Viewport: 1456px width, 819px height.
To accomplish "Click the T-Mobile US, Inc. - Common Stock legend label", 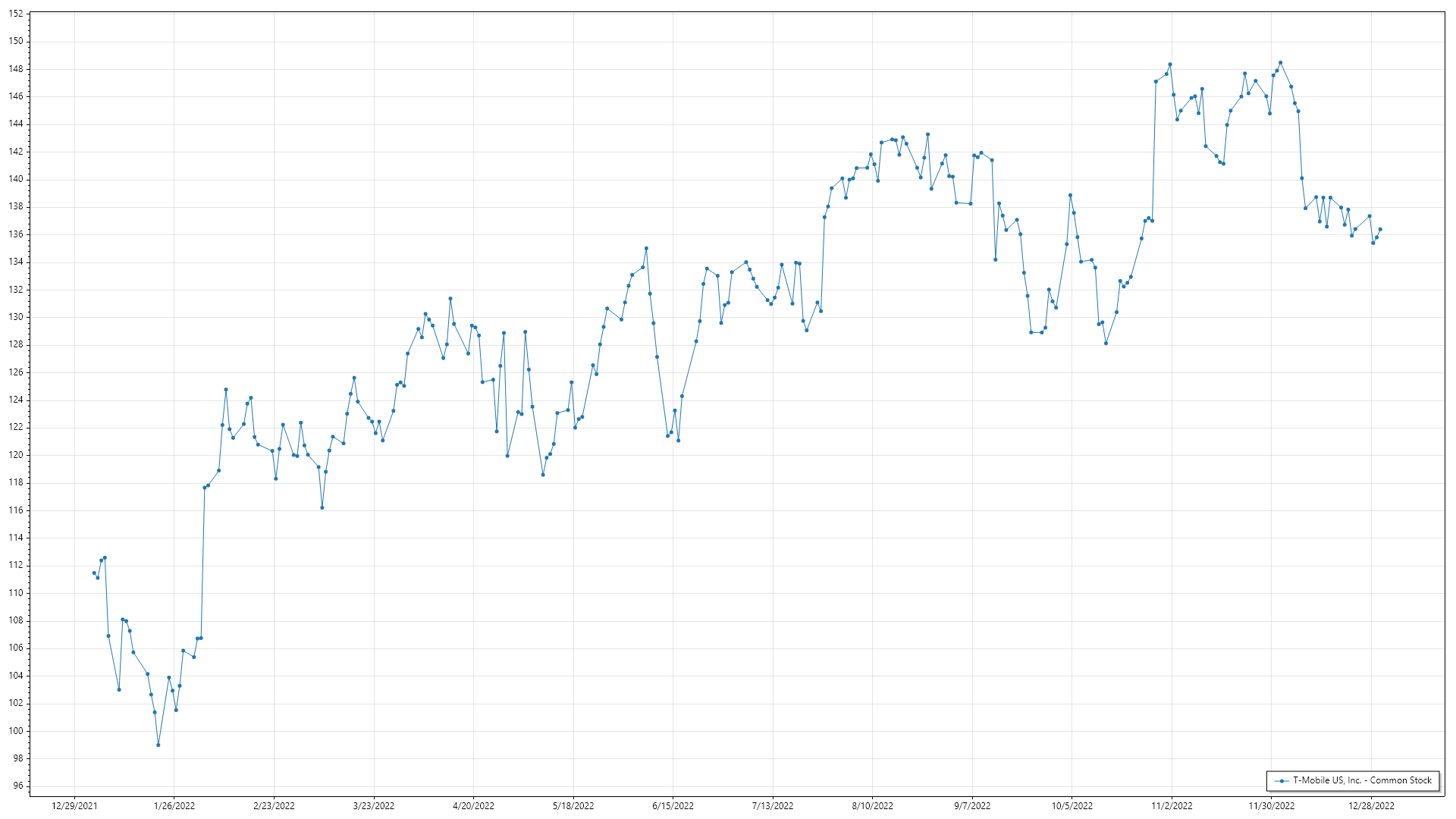I will 1362,780.
